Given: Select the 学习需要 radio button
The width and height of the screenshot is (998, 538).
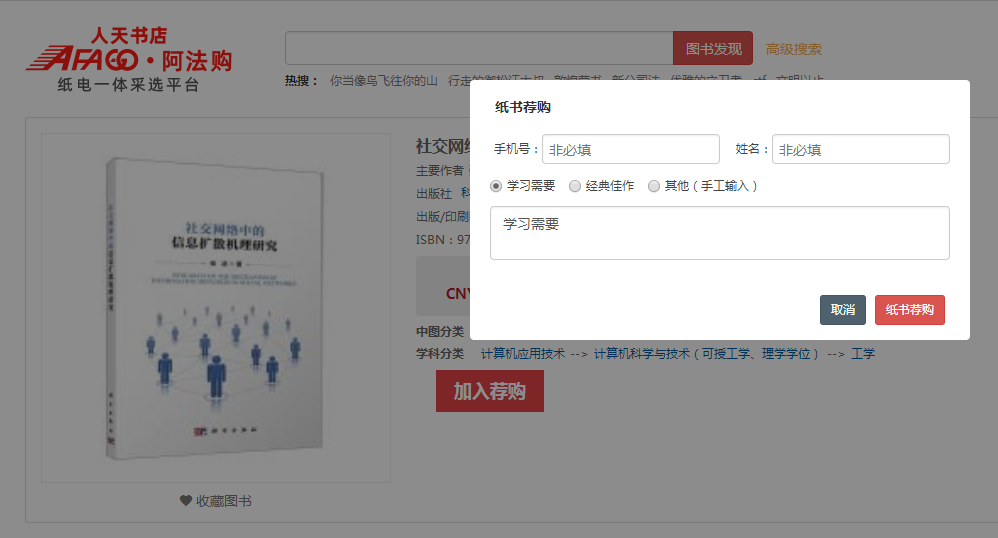Looking at the screenshot, I should point(497,186).
